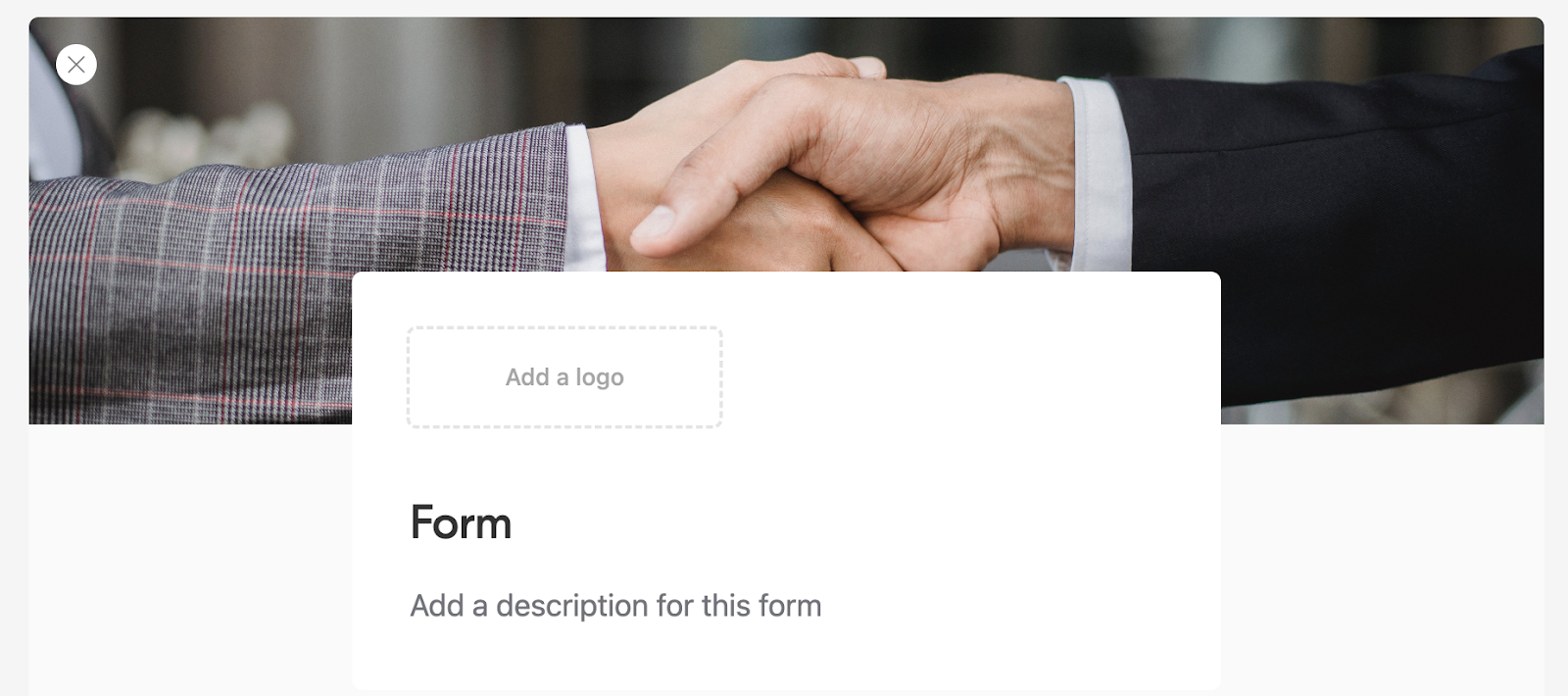Click empty card space right of logo box
The image size is (1568, 696).
pos(970,377)
